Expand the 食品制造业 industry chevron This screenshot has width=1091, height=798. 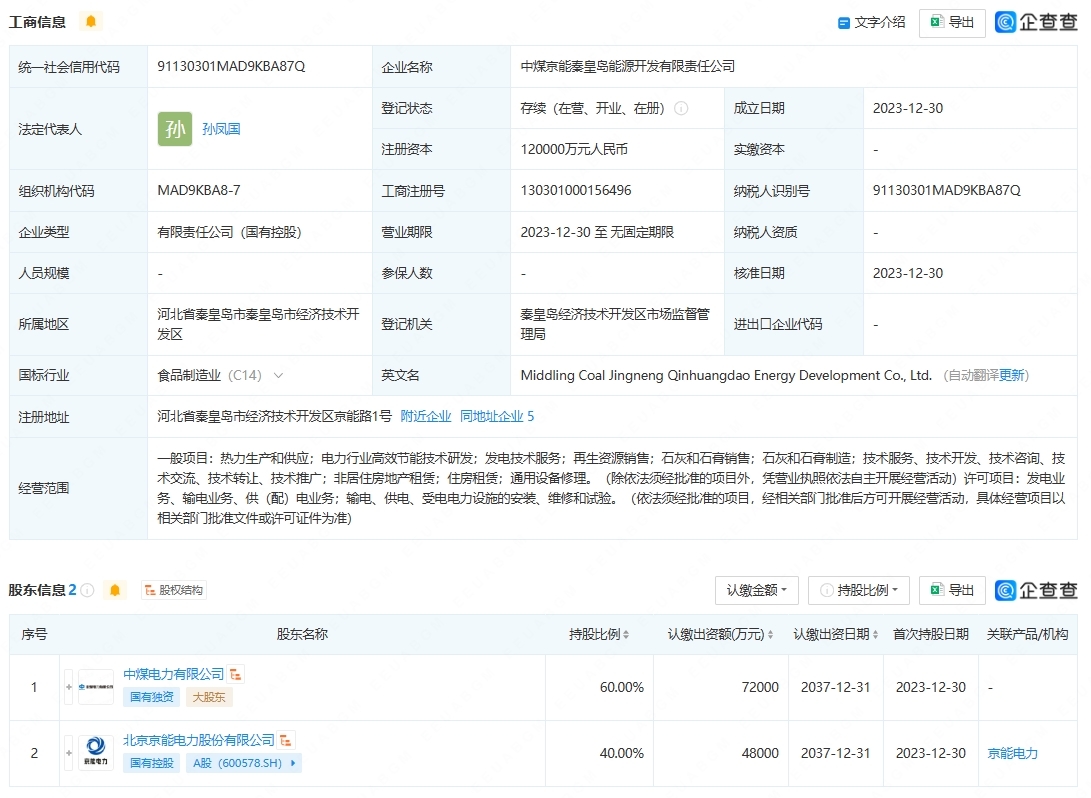tap(278, 376)
